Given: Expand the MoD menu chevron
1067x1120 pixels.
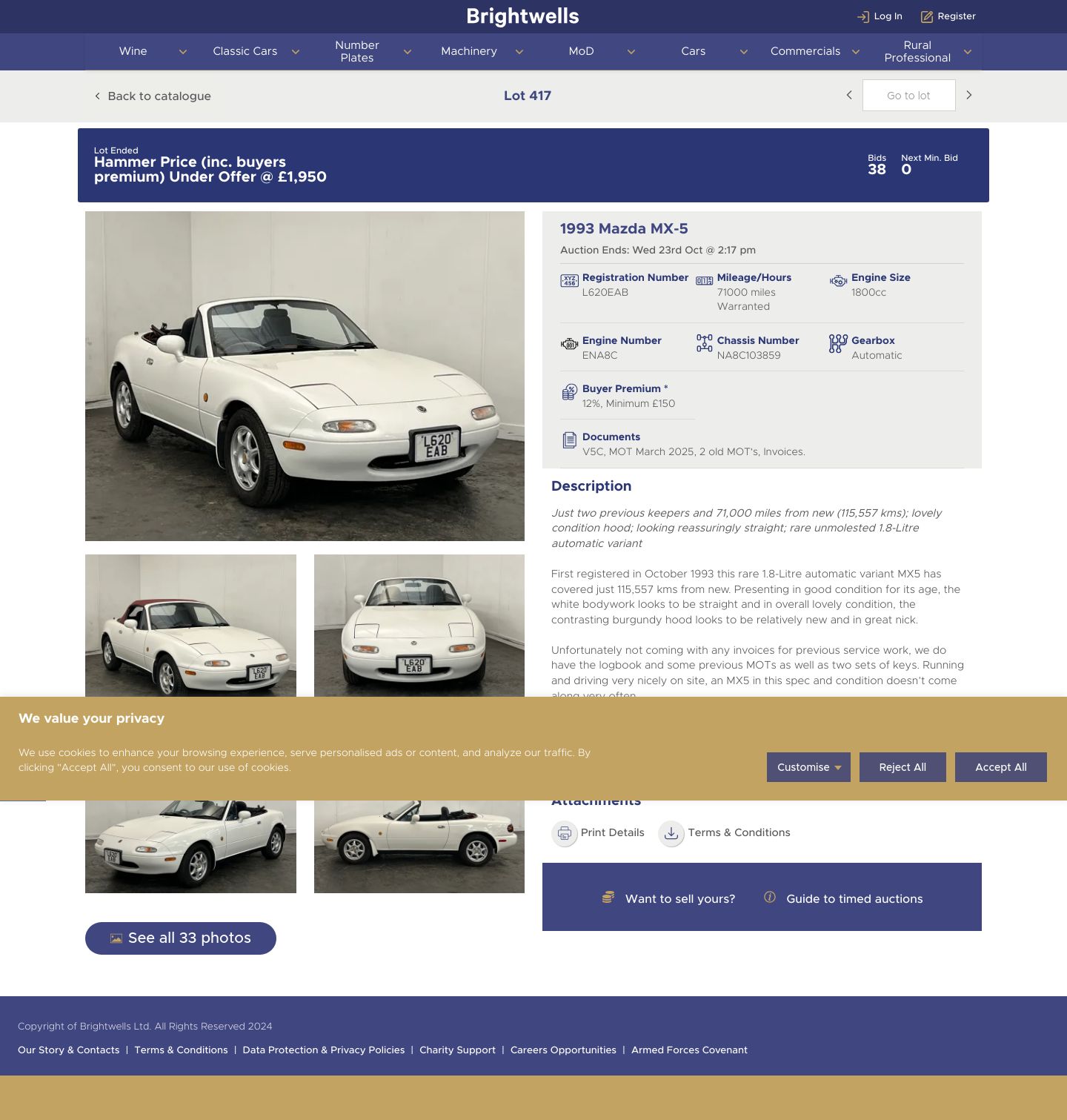Looking at the screenshot, I should coord(631,52).
